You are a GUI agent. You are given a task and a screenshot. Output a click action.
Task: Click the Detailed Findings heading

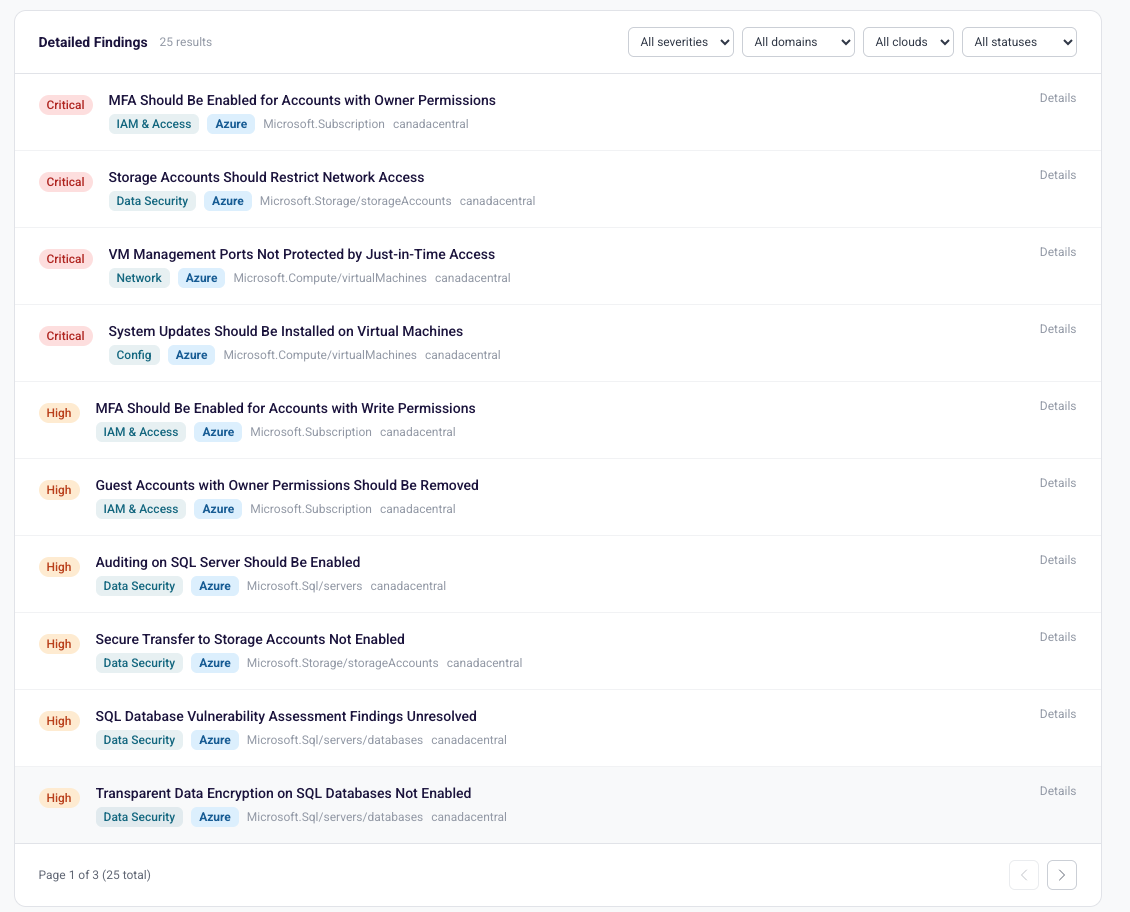[x=93, y=43]
